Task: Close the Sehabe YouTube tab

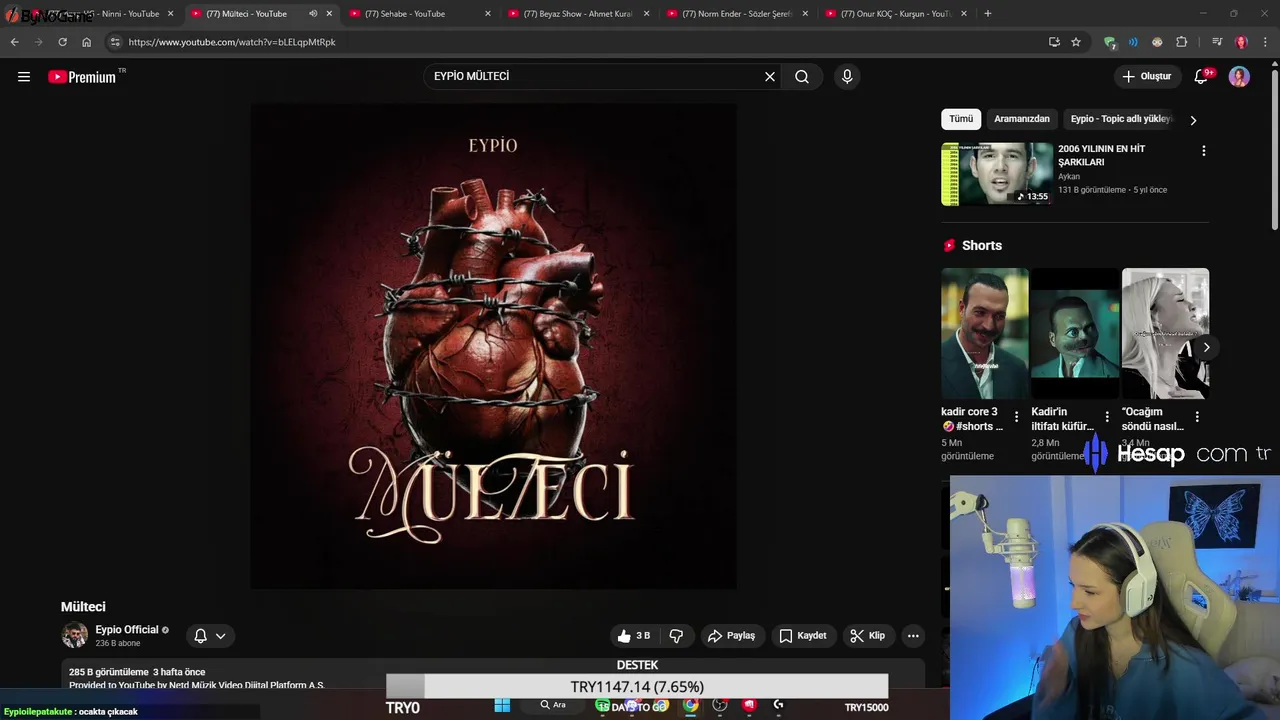Action: (488, 14)
